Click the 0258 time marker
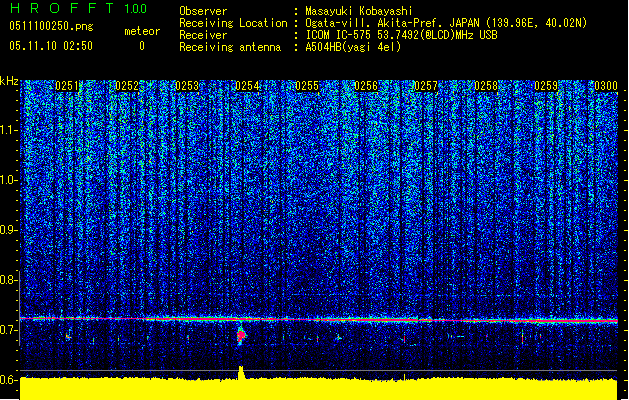 click(x=486, y=86)
